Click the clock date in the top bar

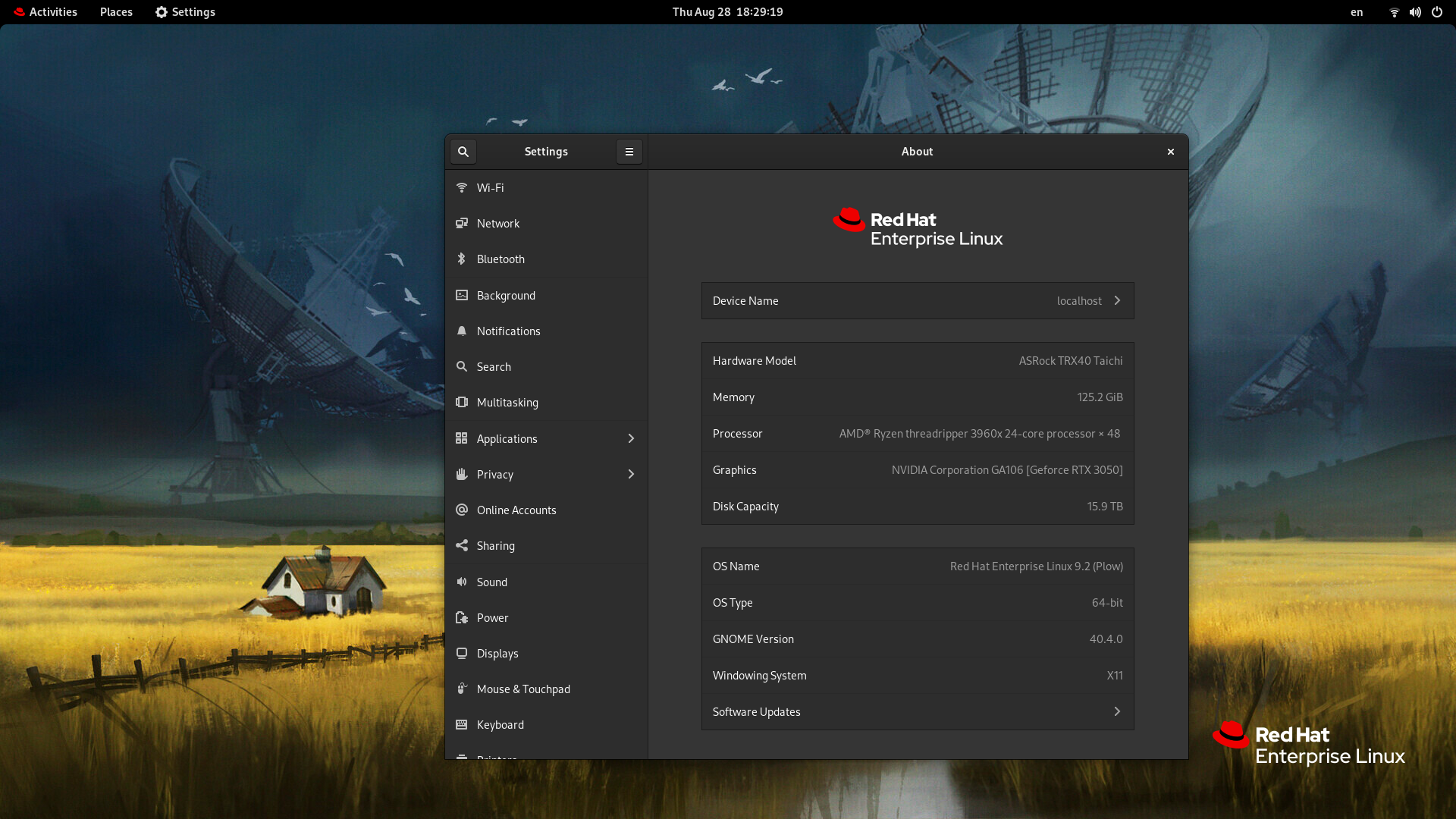click(727, 12)
